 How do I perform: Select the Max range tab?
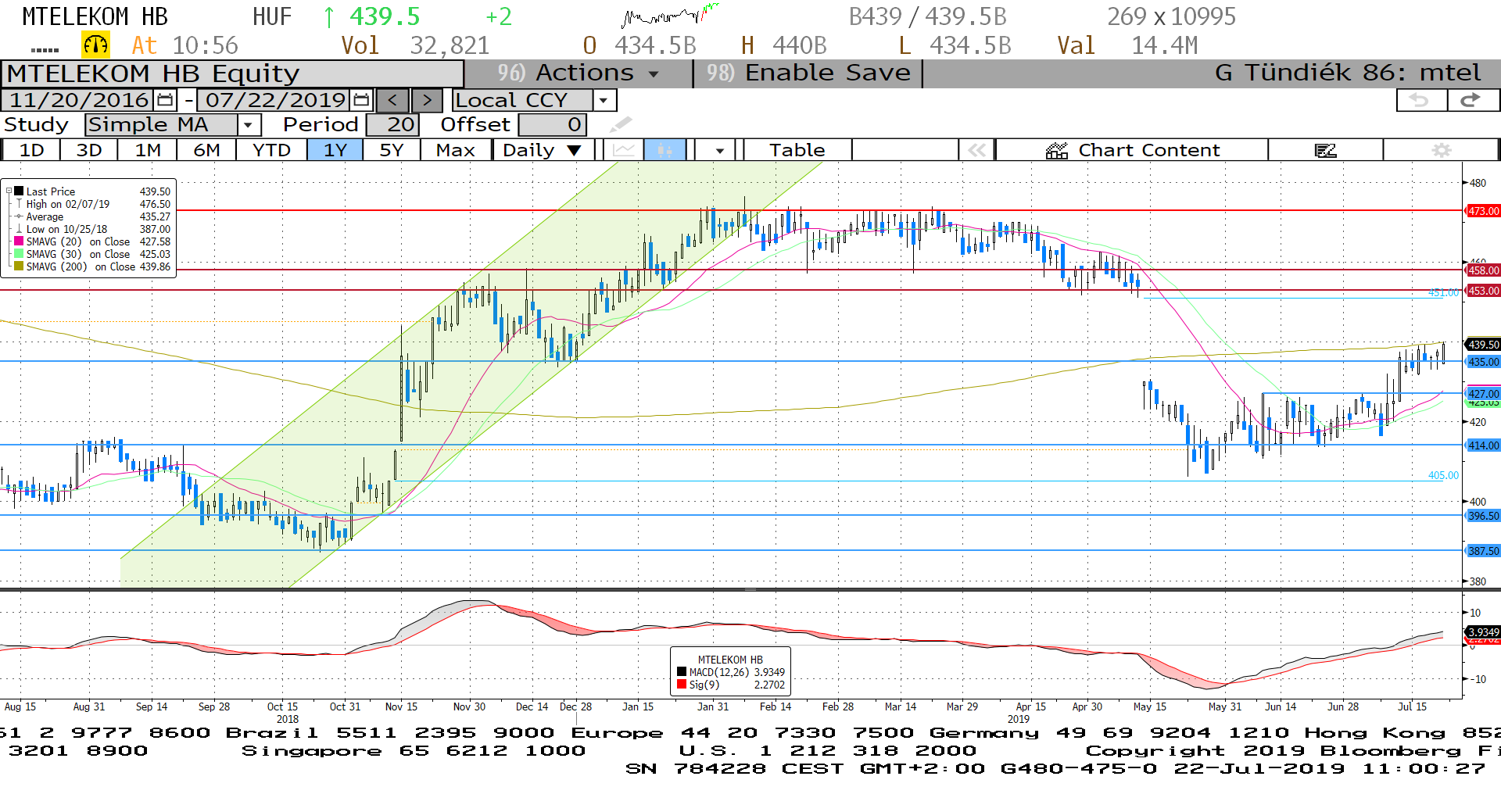point(456,149)
